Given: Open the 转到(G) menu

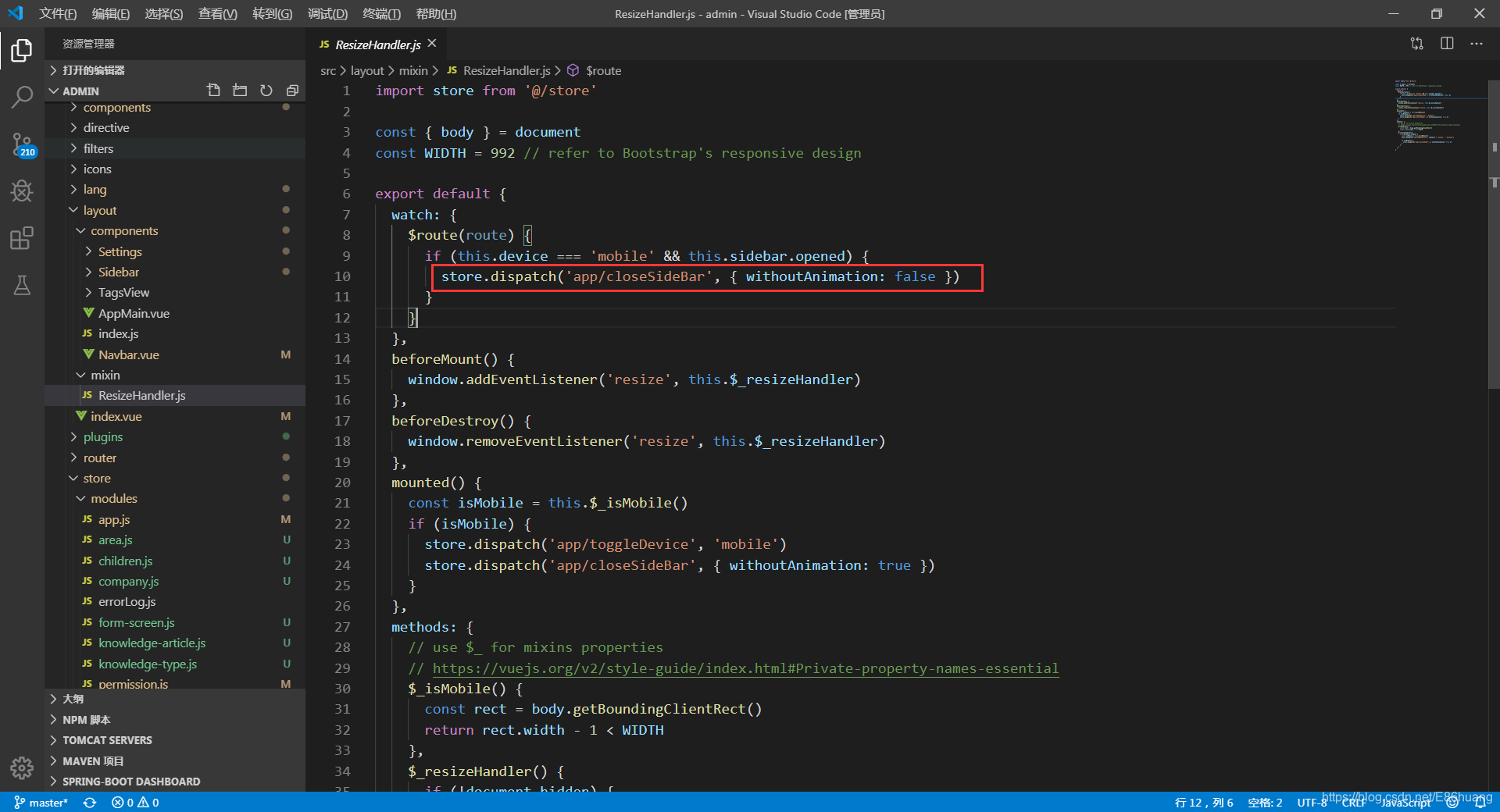Looking at the screenshot, I should click(273, 13).
